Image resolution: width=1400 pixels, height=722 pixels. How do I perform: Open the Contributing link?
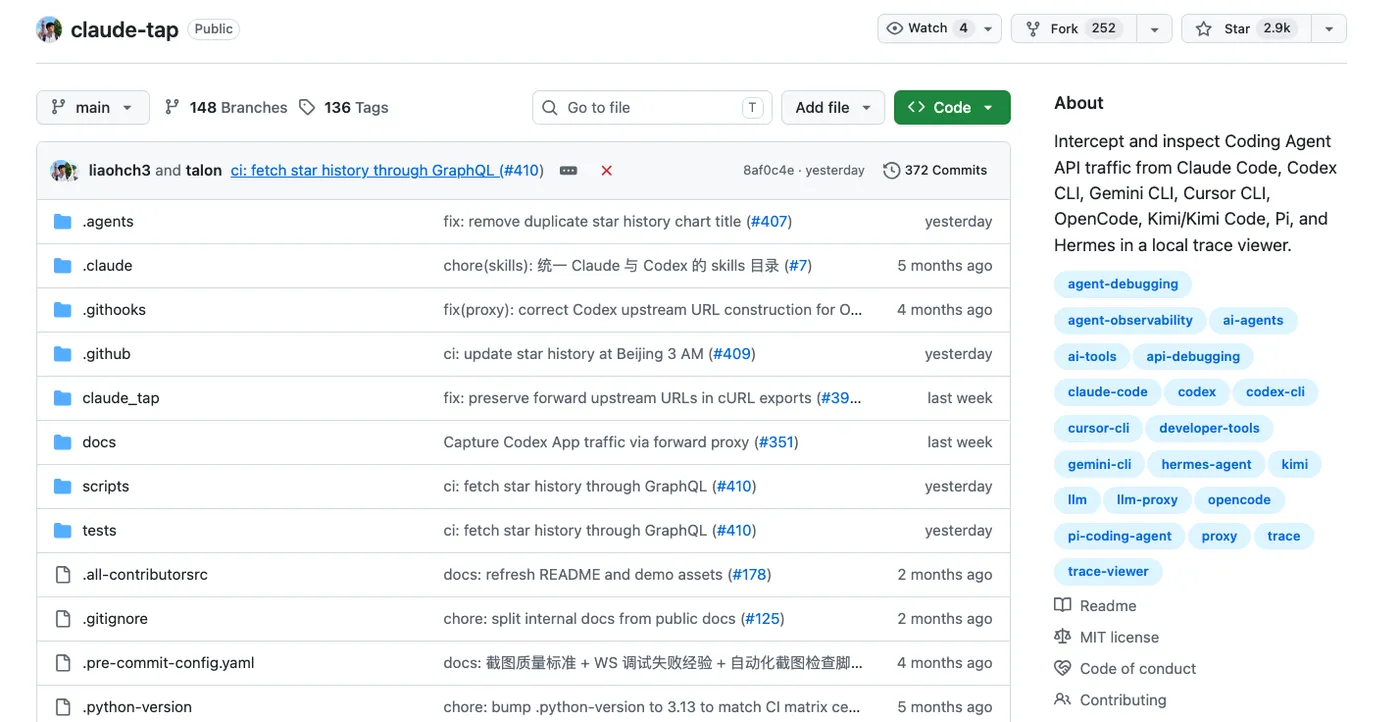point(1123,700)
